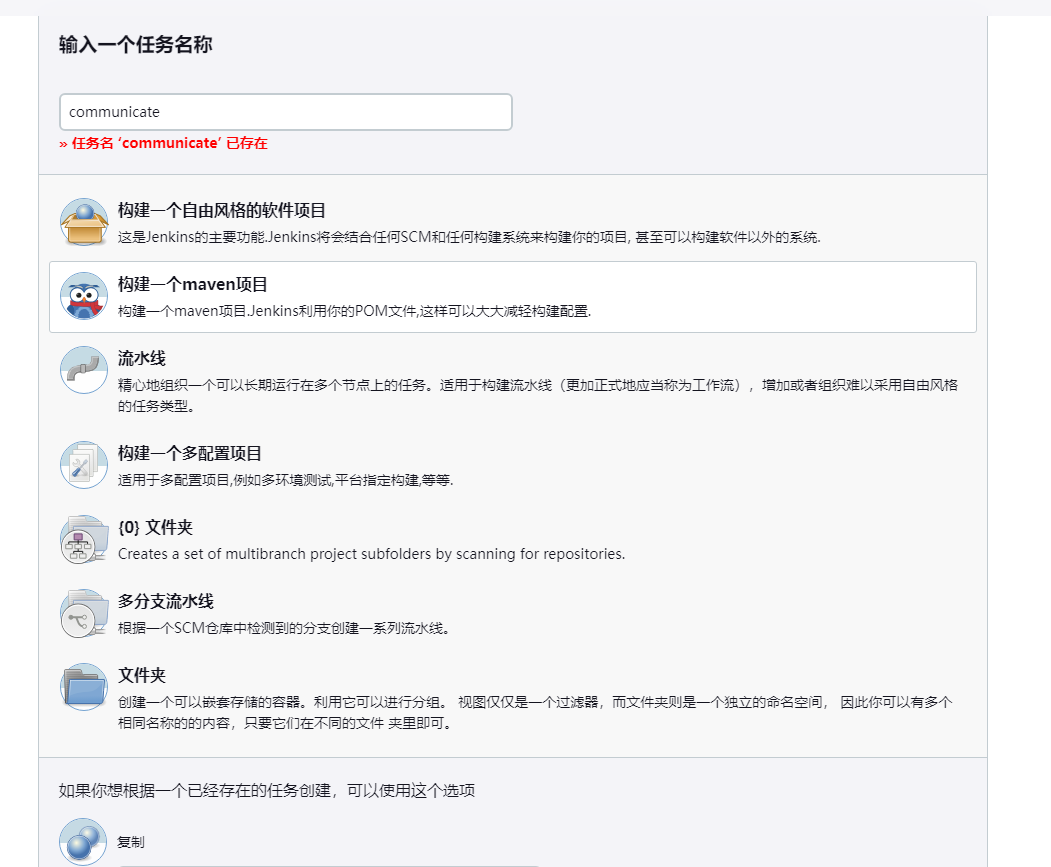
Task: Click the 复制 copy spheres icon
Action: click(x=83, y=841)
